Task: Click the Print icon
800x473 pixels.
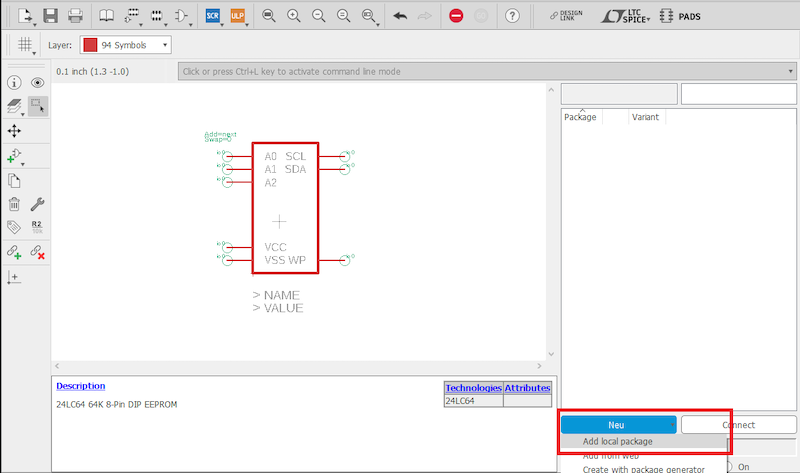Action: pyautogui.click(x=75, y=16)
